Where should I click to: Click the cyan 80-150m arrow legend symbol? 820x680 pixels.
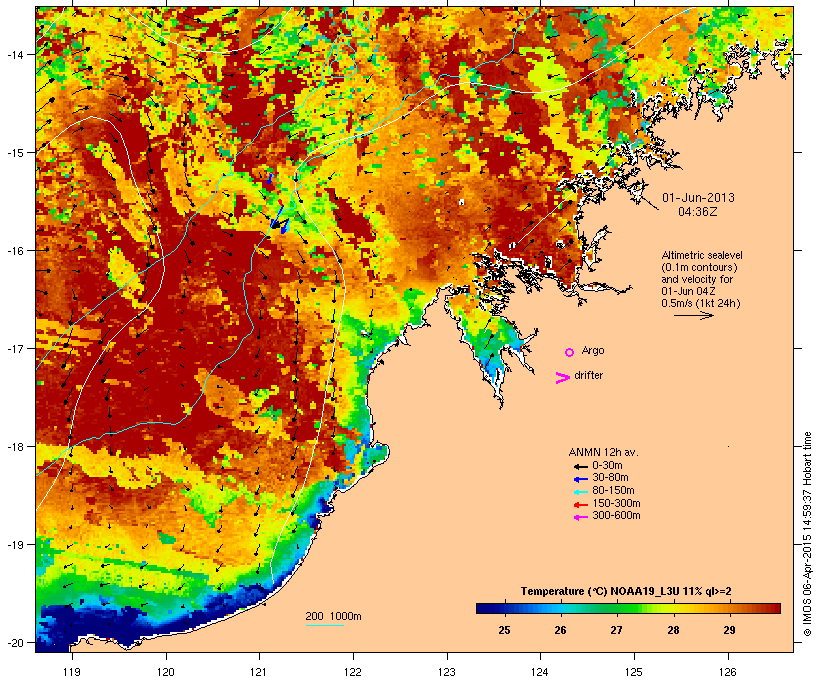click(580, 492)
